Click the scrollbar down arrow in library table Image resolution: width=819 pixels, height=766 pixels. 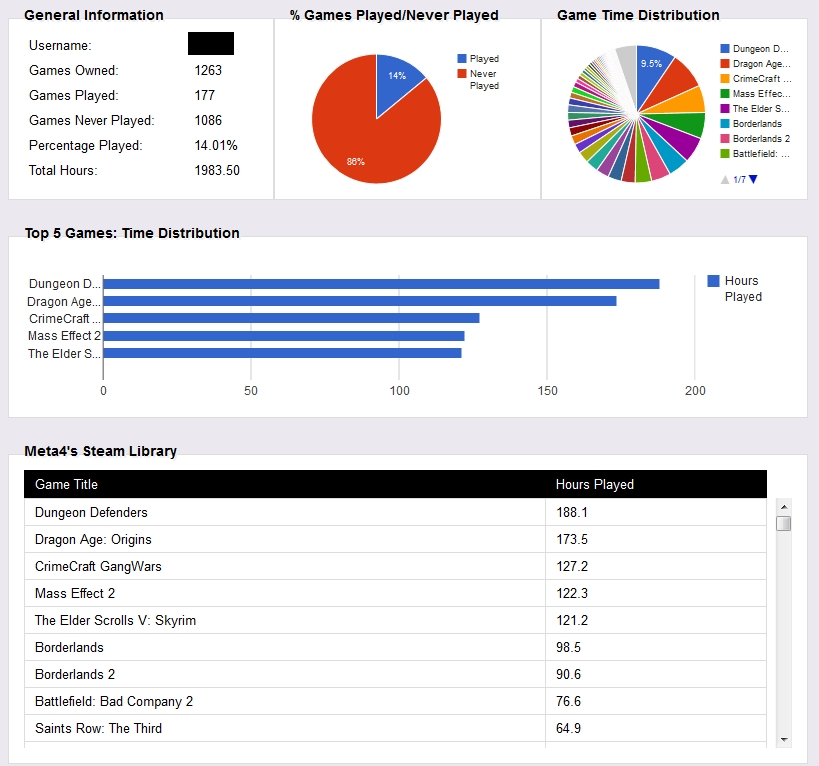point(783,739)
